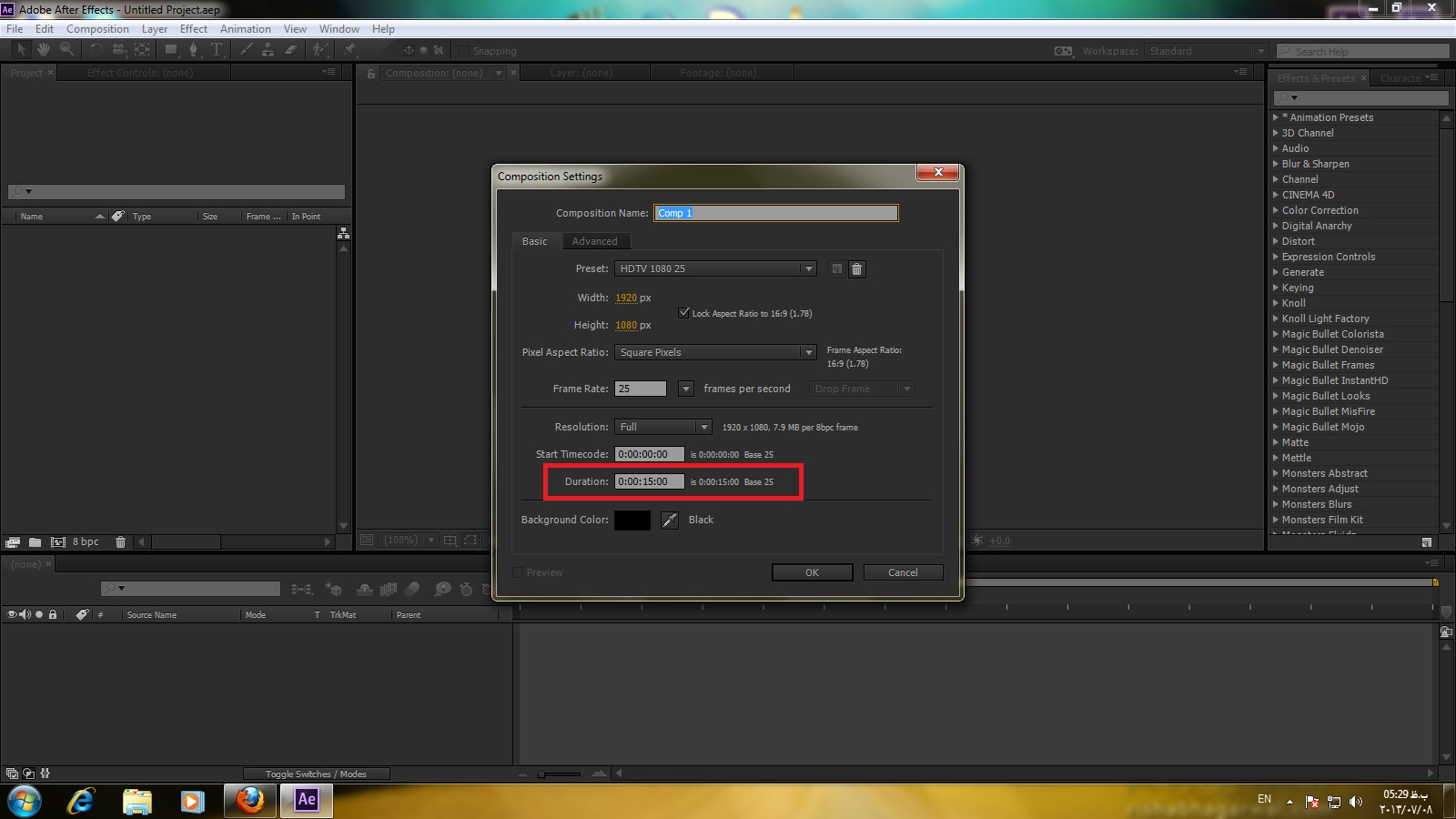Expand Animation Presets category
This screenshot has height=819, width=1456.
point(1275,117)
